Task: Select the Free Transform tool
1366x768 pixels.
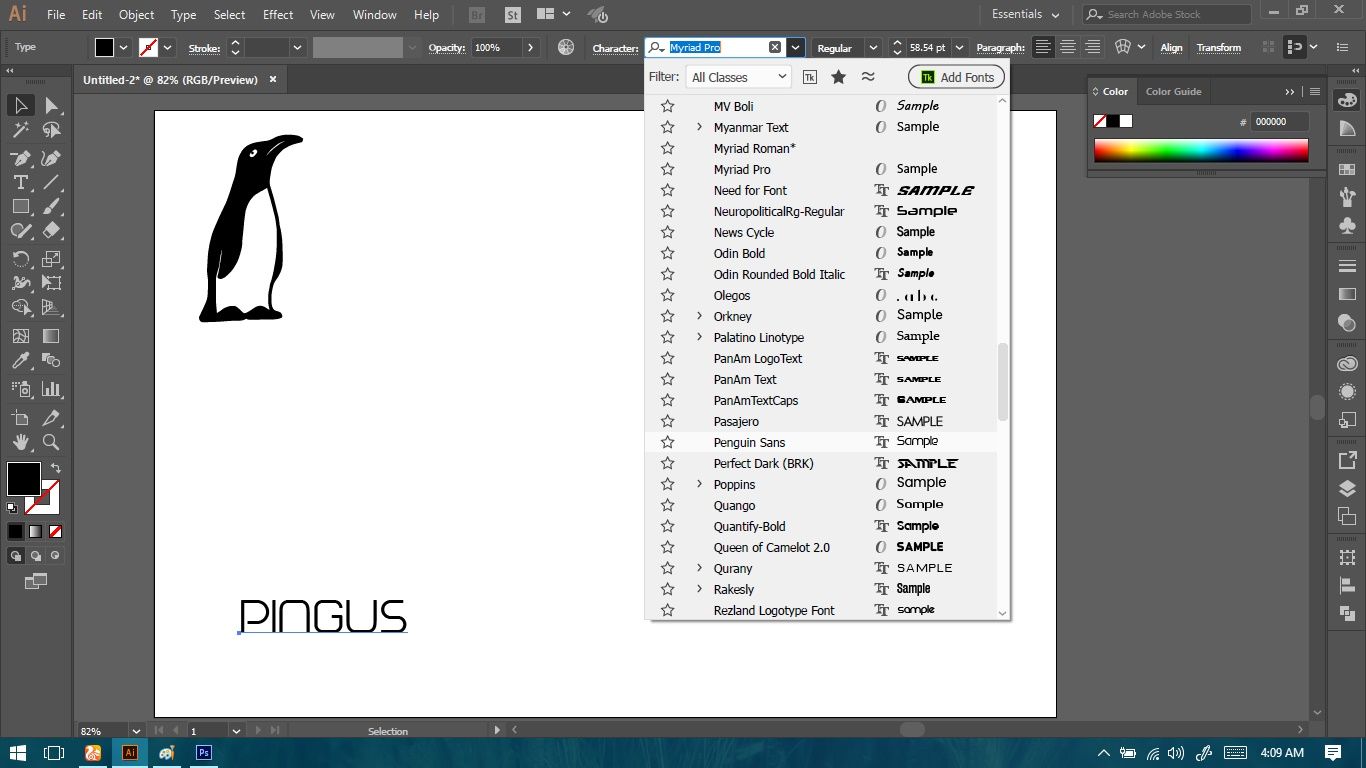Action: [51, 283]
